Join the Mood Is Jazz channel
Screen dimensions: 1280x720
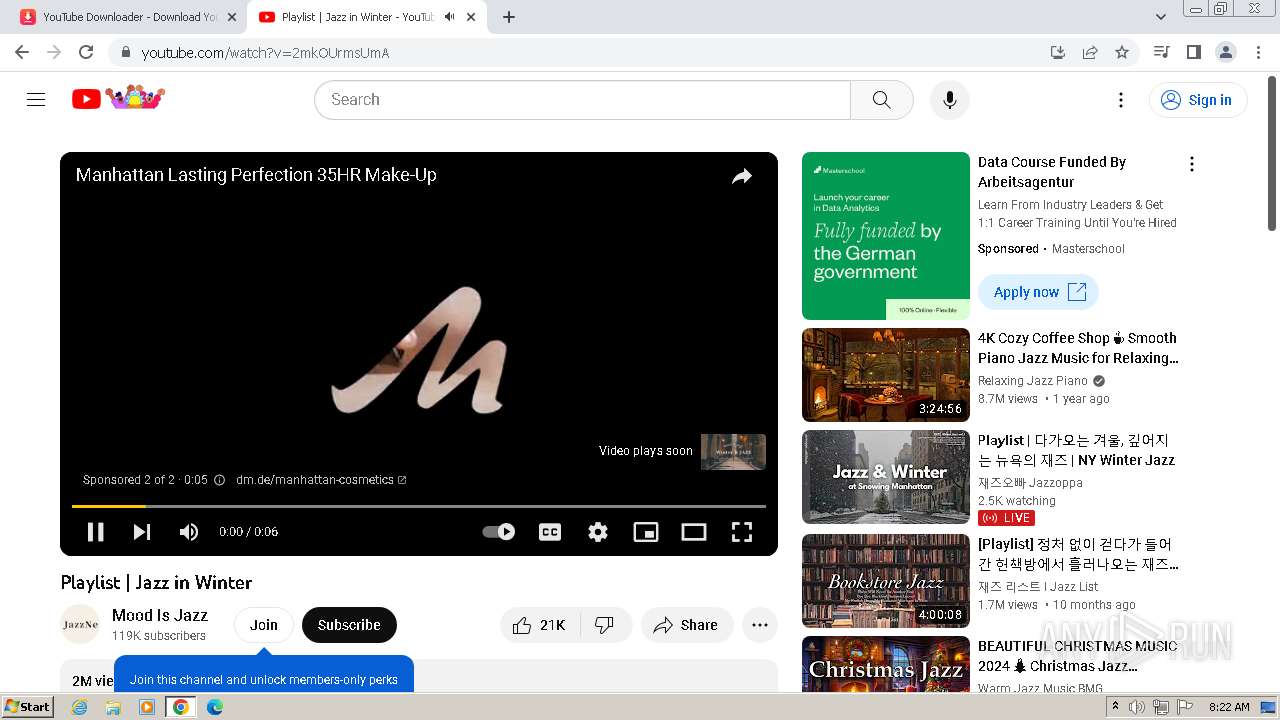click(264, 625)
